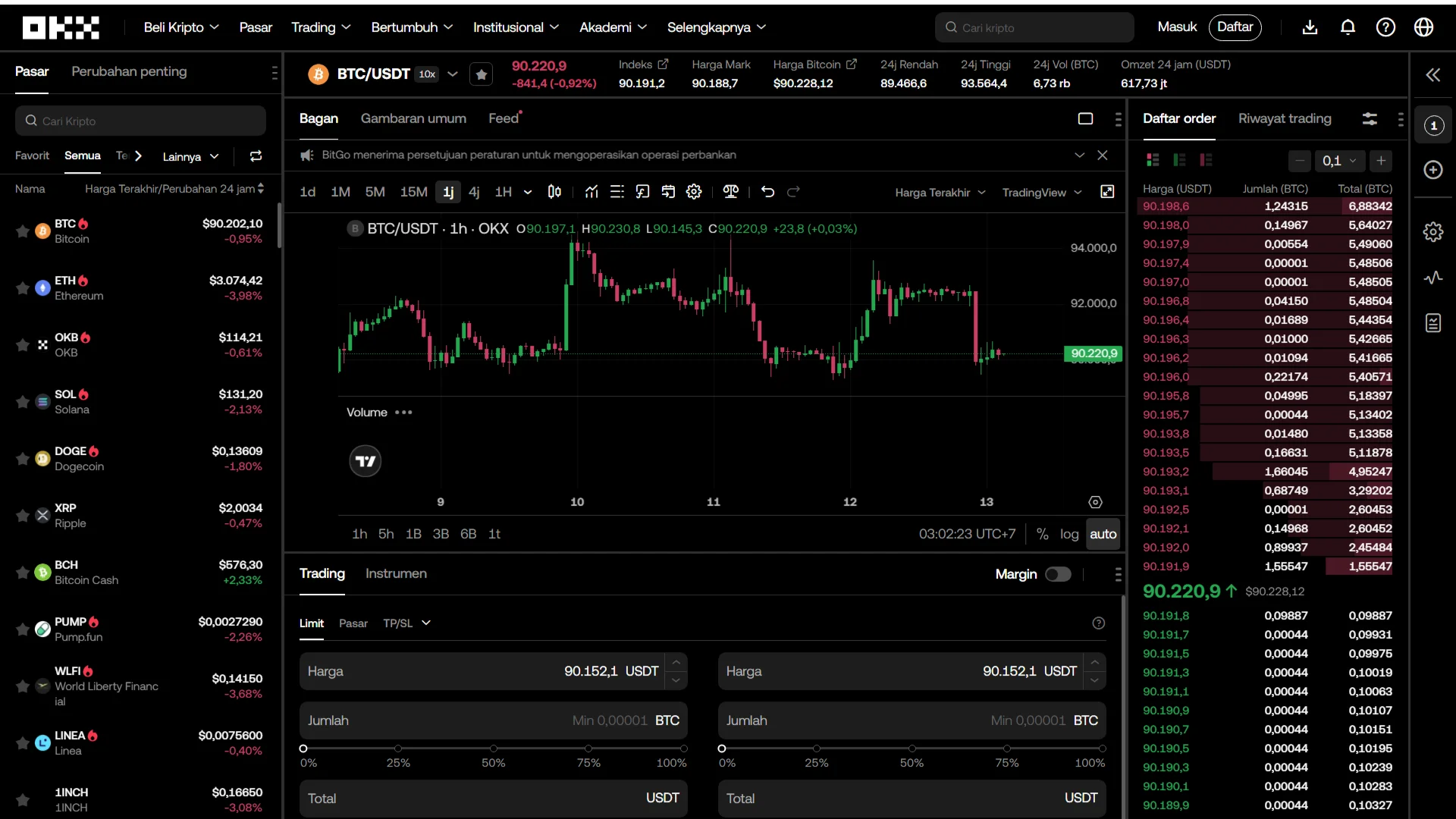This screenshot has height=819, width=1456.
Task: Toggle the Margin switch in the Trading panel
Action: coord(1059,574)
